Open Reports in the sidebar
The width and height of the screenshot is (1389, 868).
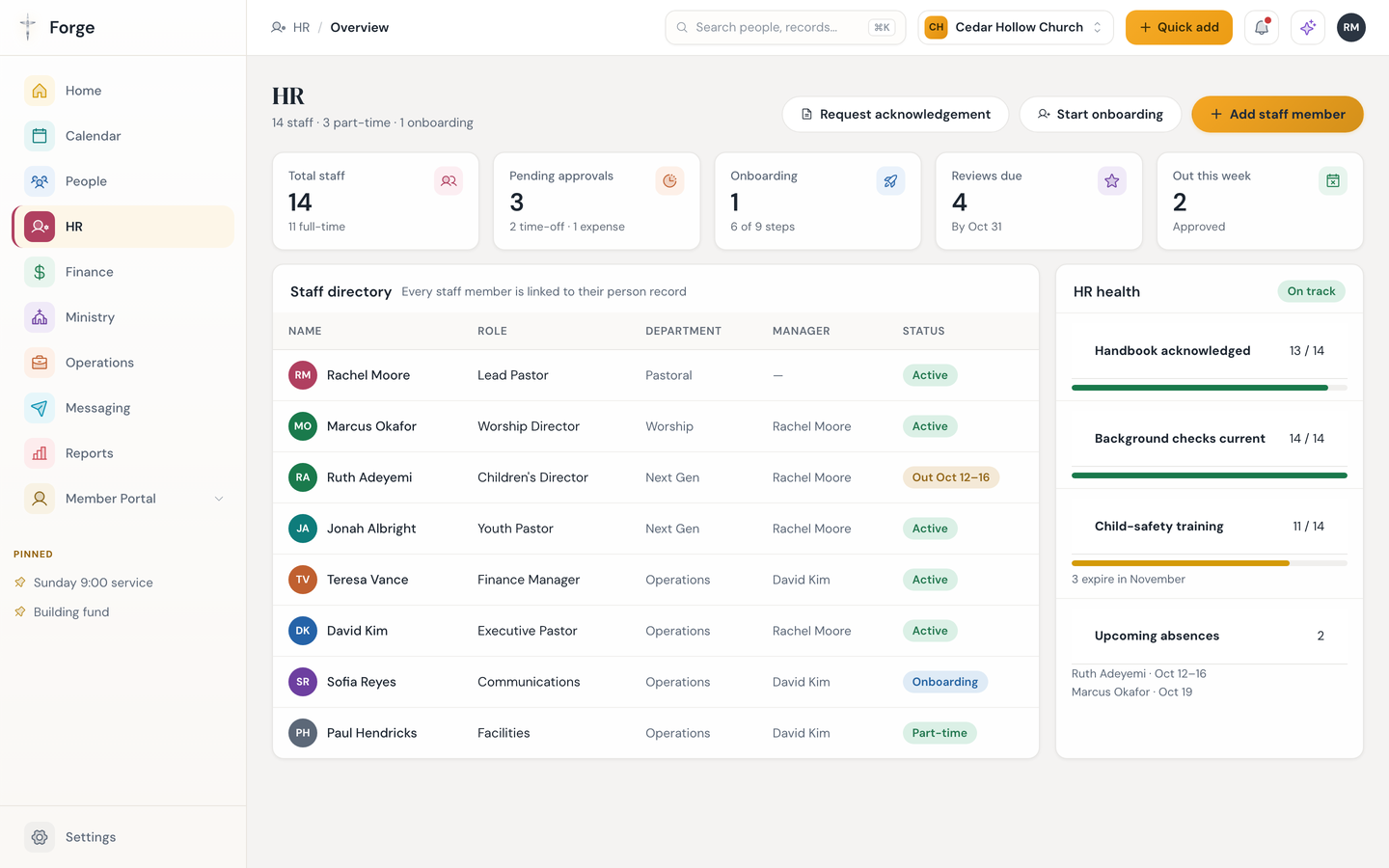click(123, 453)
